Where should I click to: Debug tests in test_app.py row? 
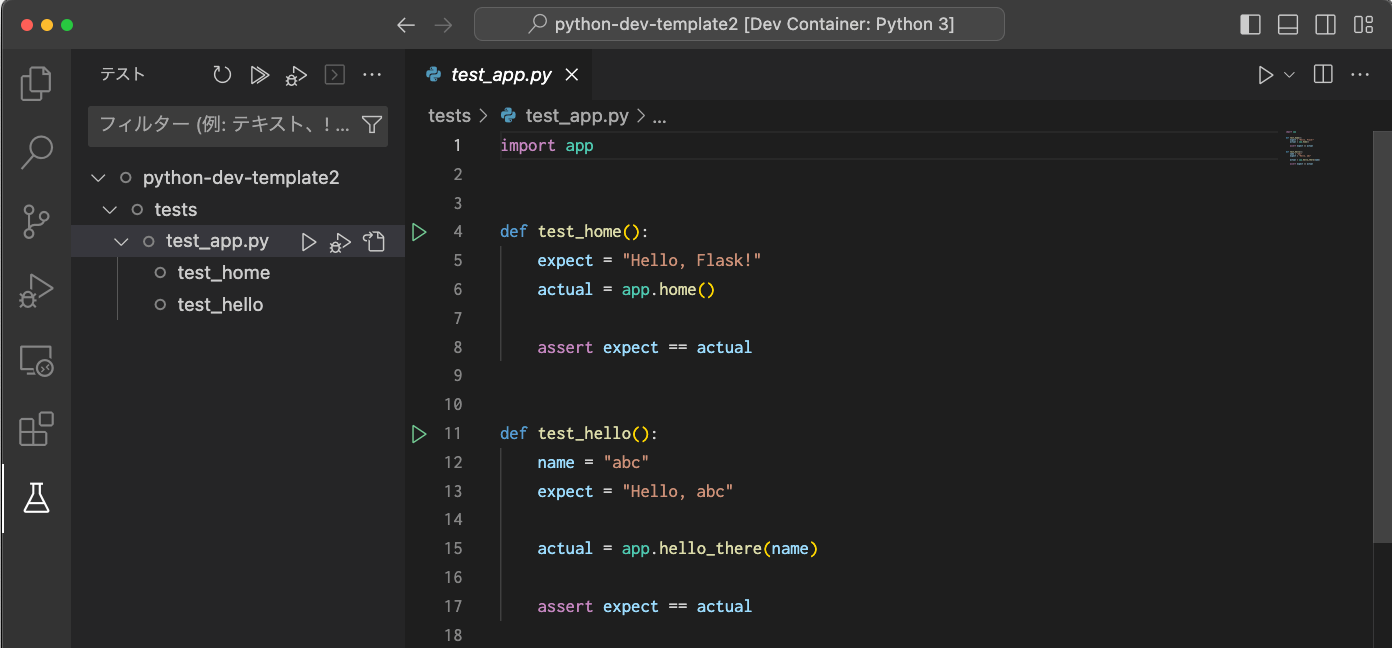(341, 241)
